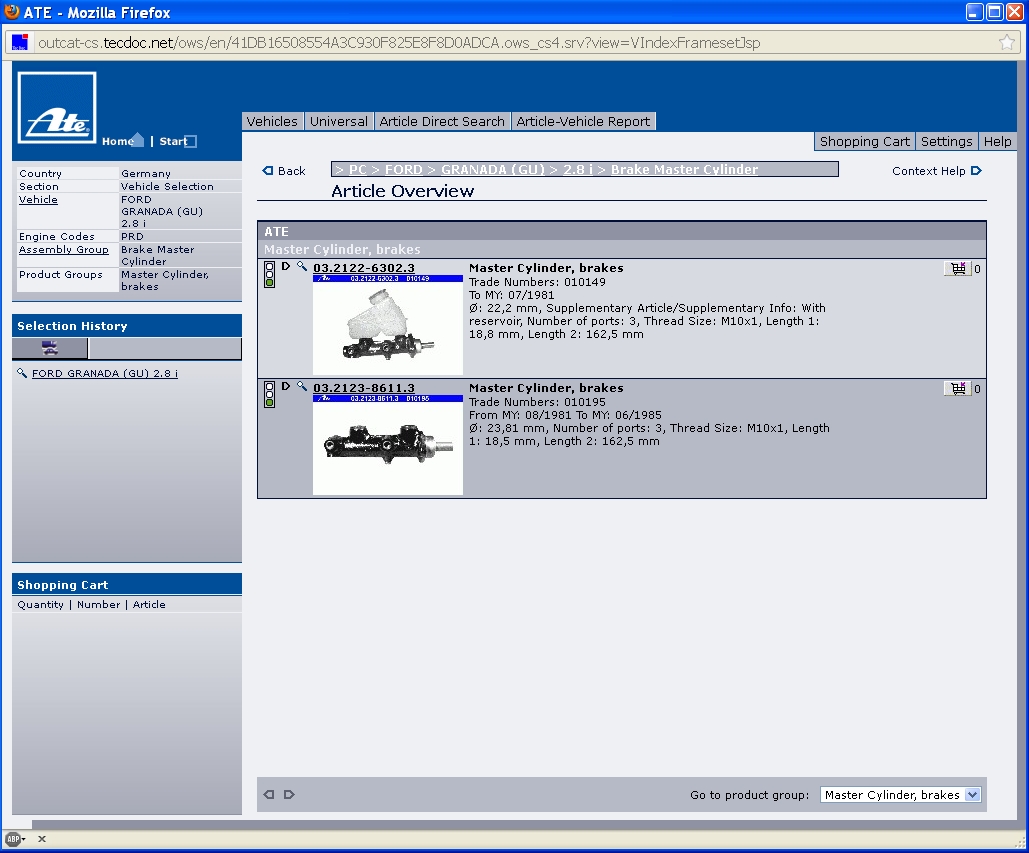Expand details arrow for 03.2122-6302.3
The width and height of the screenshot is (1029, 853).
pyautogui.click(x=286, y=266)
